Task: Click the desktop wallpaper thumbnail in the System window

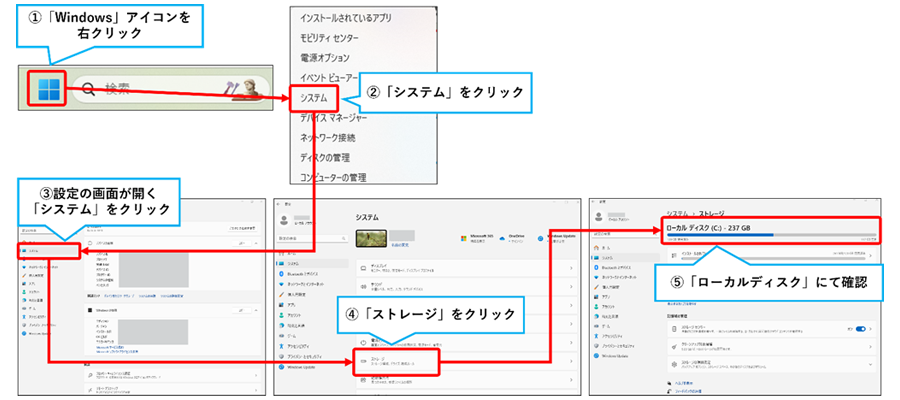Action: tap(371, 239)
